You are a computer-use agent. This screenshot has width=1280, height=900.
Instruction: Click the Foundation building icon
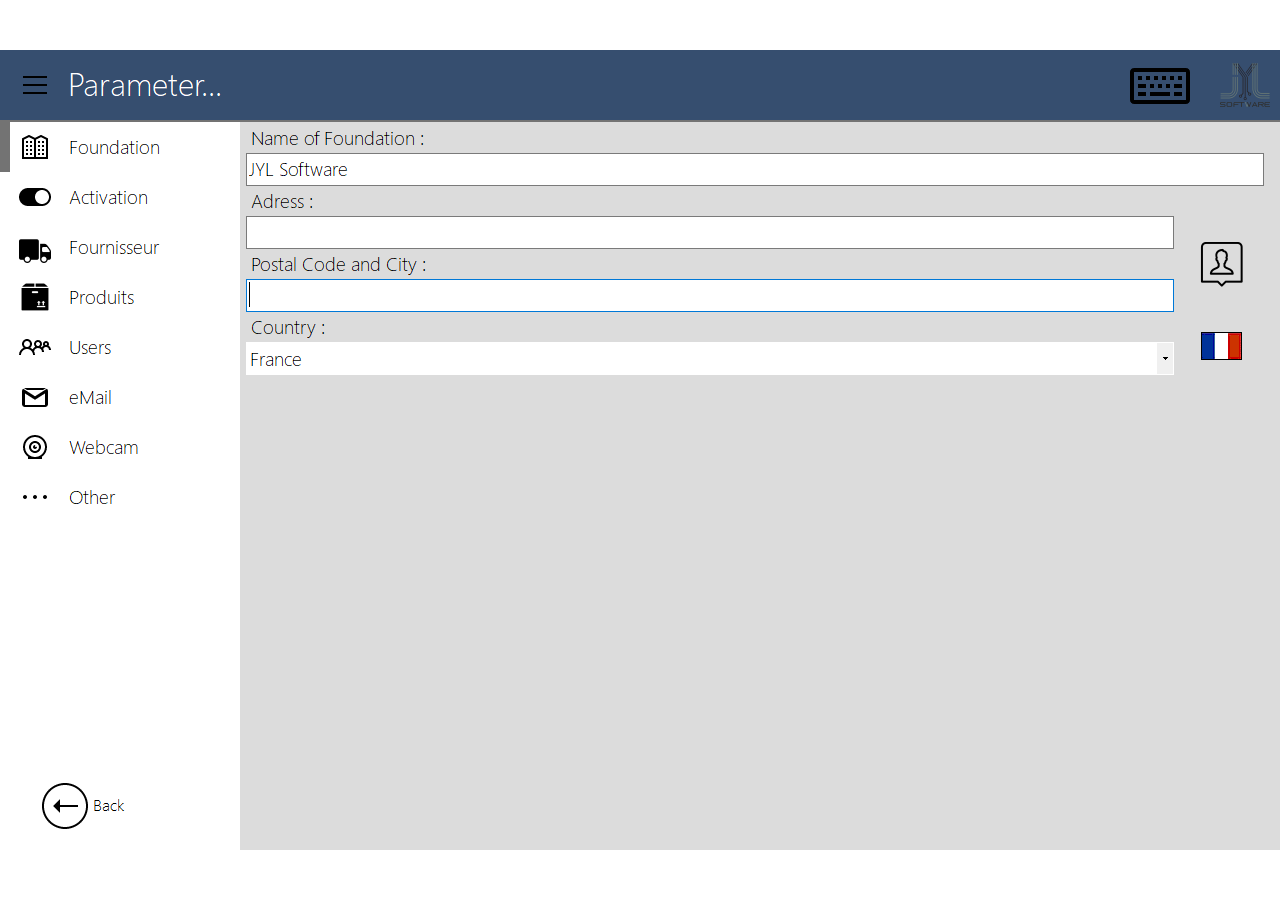click(x=35, y=148)
